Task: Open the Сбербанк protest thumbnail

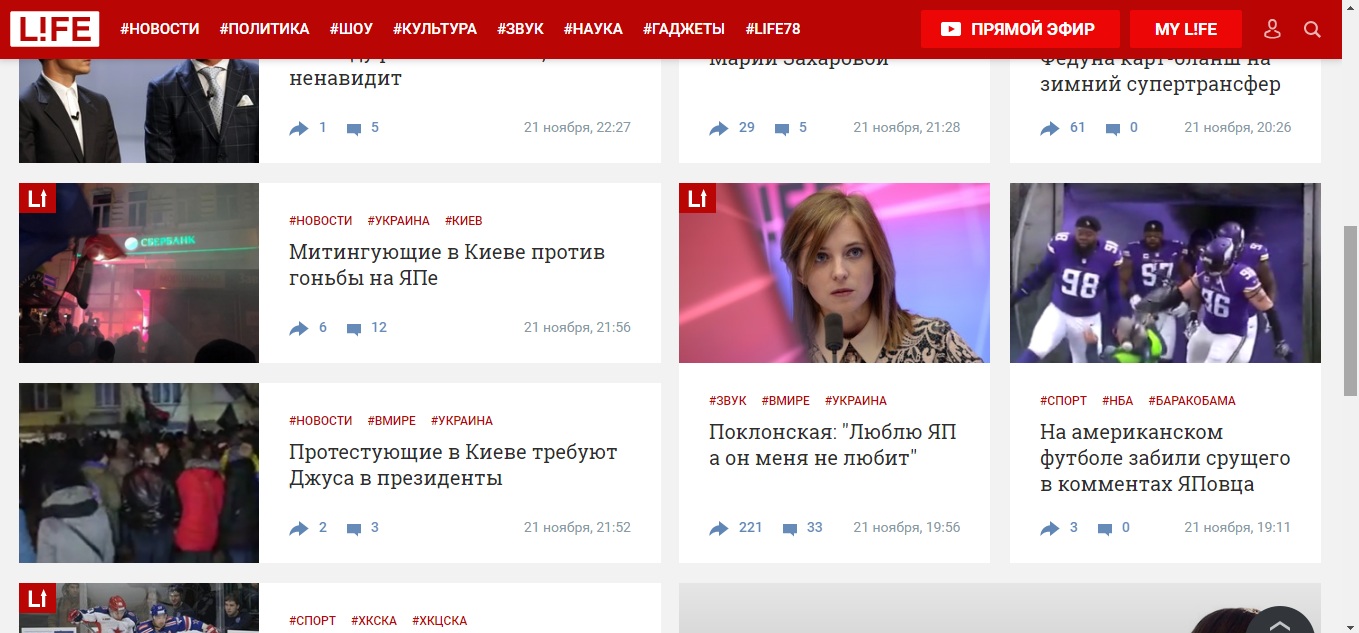Action: (x=139, y=273)
